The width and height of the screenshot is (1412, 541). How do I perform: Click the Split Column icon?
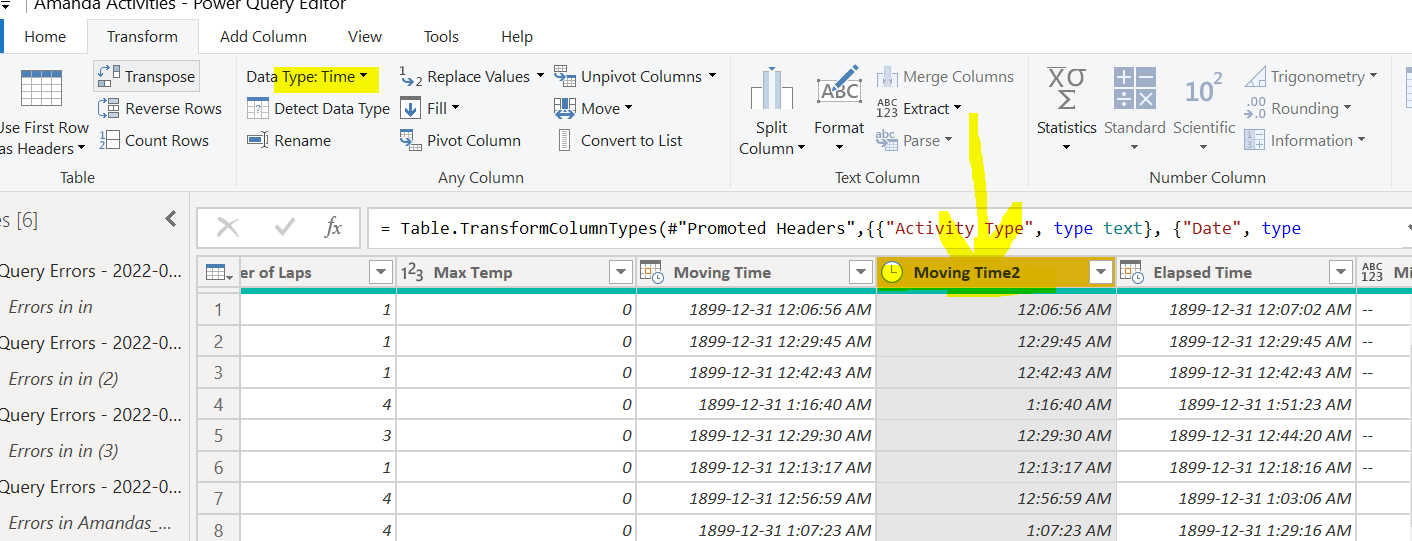pos(771,90)
